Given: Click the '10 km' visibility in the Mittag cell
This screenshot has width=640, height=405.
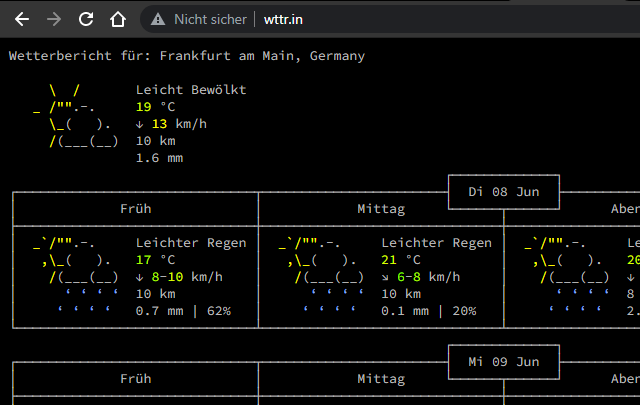Looking at the screenshot, I should pos(401,294).
